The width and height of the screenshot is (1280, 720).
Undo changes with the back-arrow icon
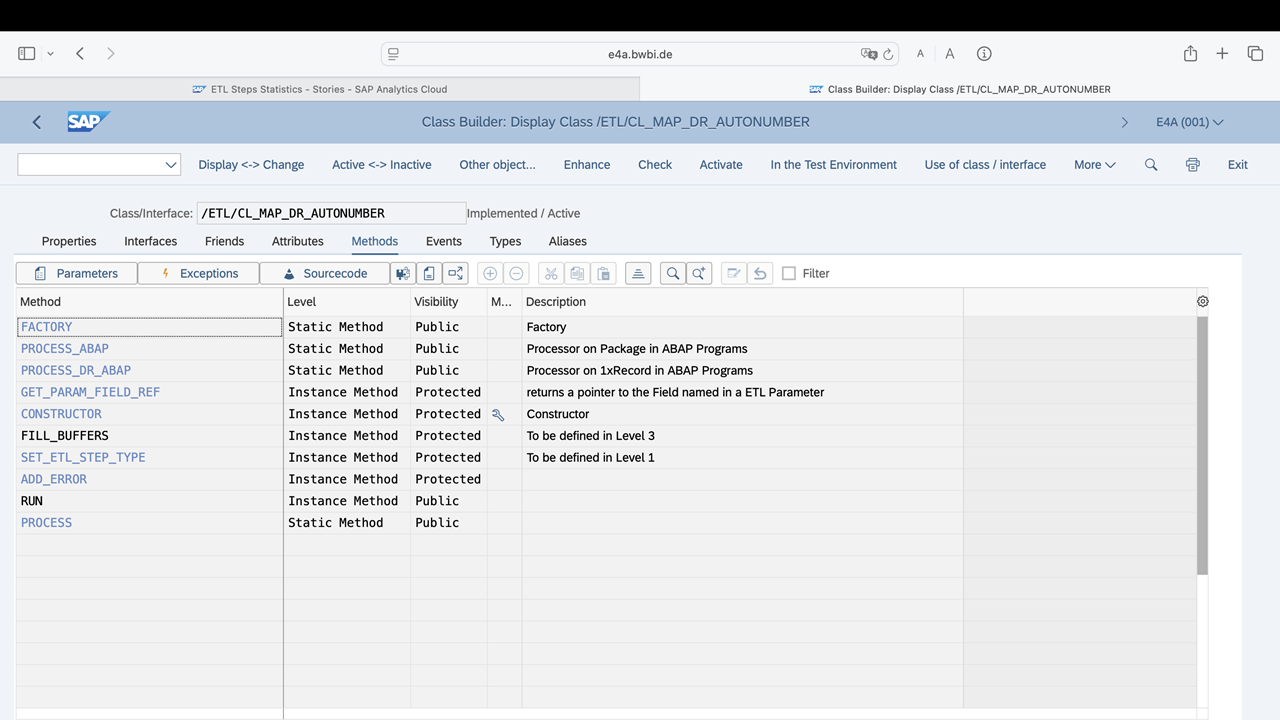(x=759, y=272)
